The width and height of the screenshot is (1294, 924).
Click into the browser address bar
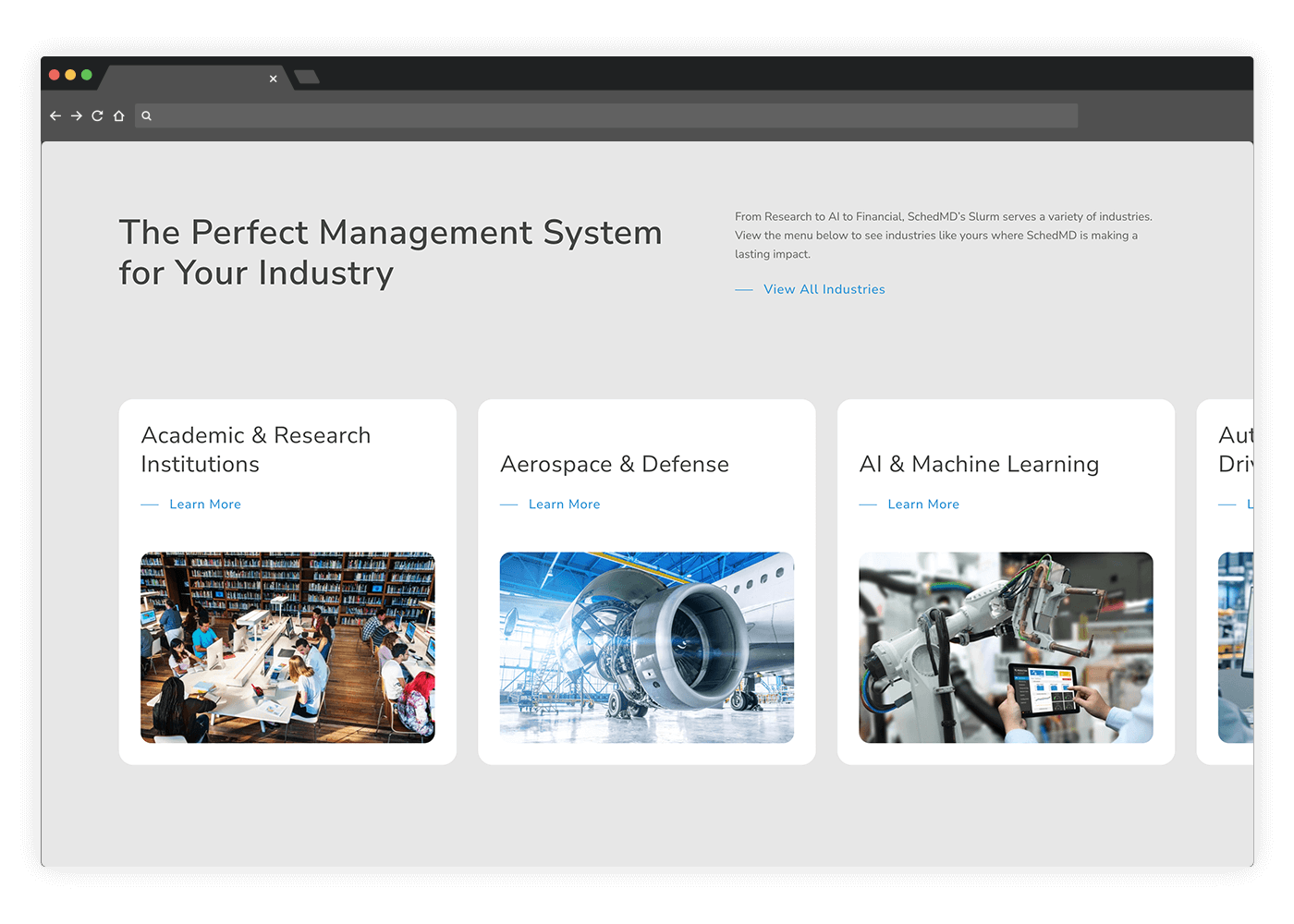pos(606,115)
